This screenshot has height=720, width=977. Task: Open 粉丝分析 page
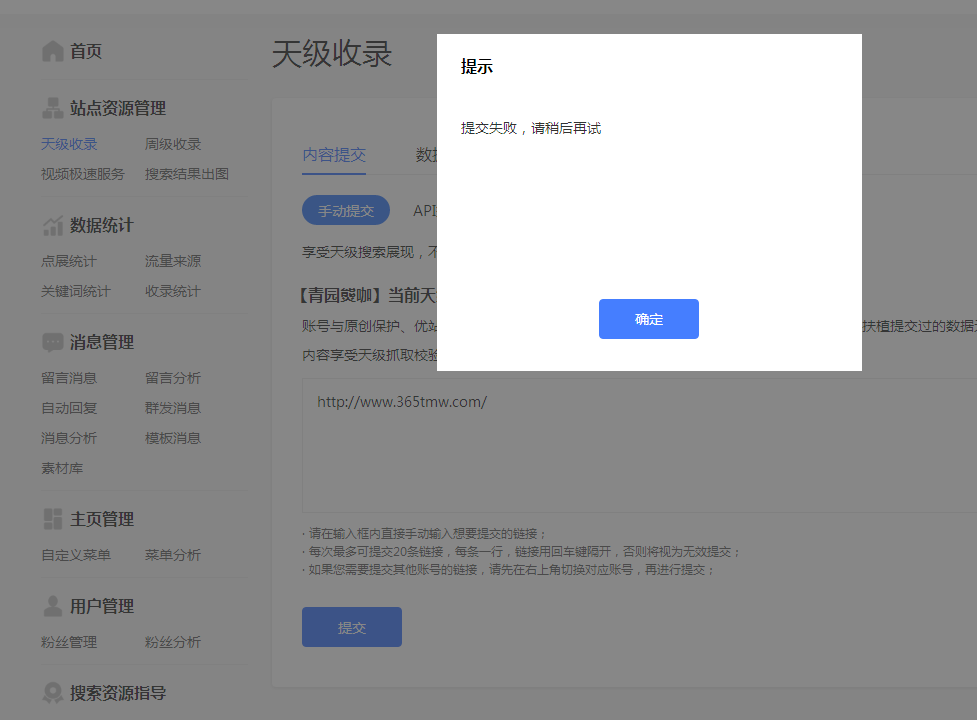[173, 642]
